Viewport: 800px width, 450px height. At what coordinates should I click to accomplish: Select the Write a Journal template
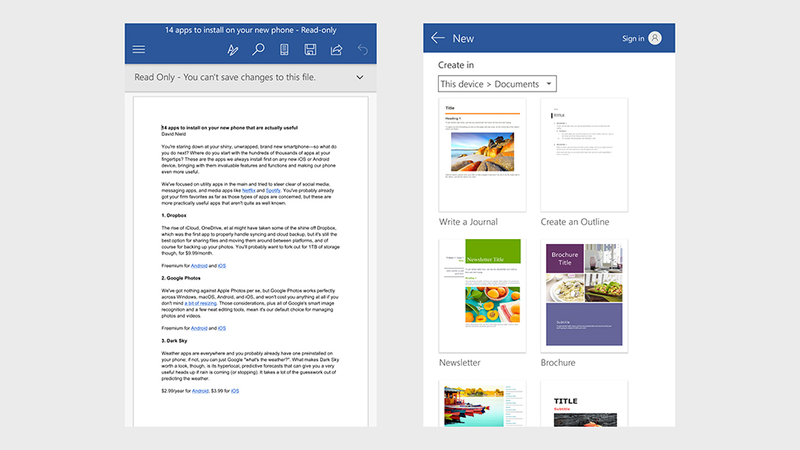pos(482,155)
